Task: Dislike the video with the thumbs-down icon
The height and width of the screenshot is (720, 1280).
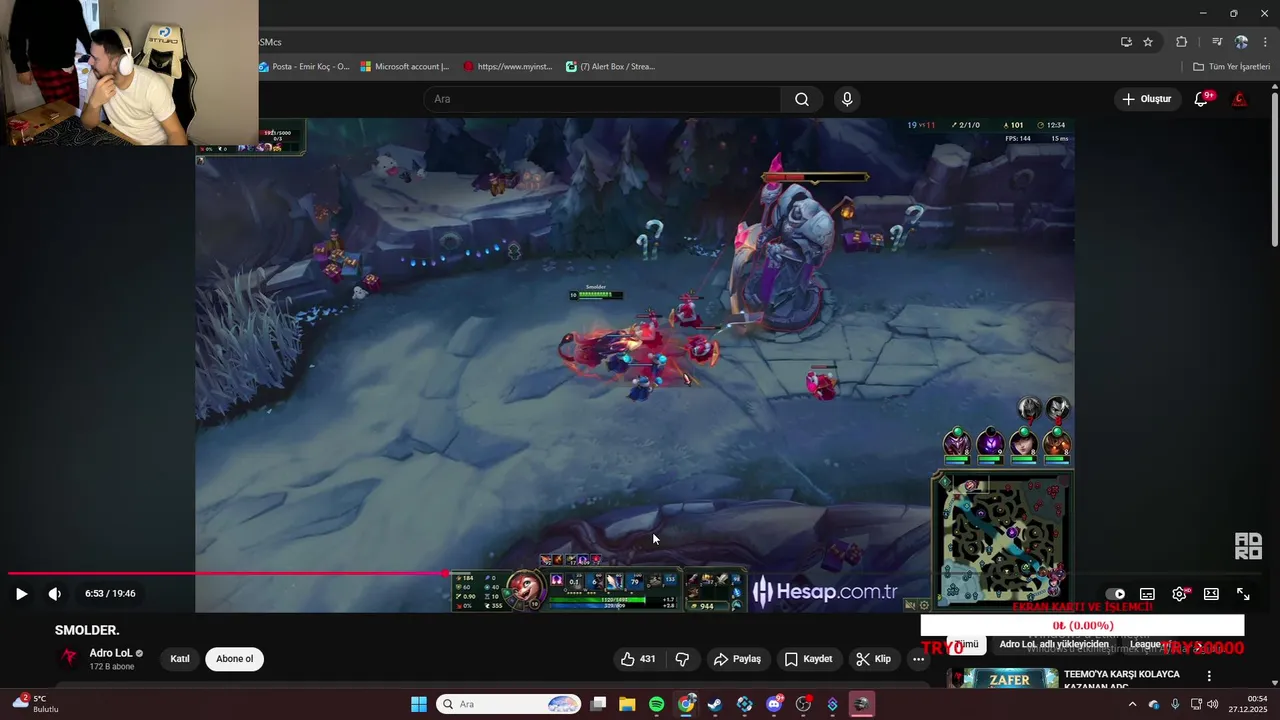Action: (x=683, y=659)
